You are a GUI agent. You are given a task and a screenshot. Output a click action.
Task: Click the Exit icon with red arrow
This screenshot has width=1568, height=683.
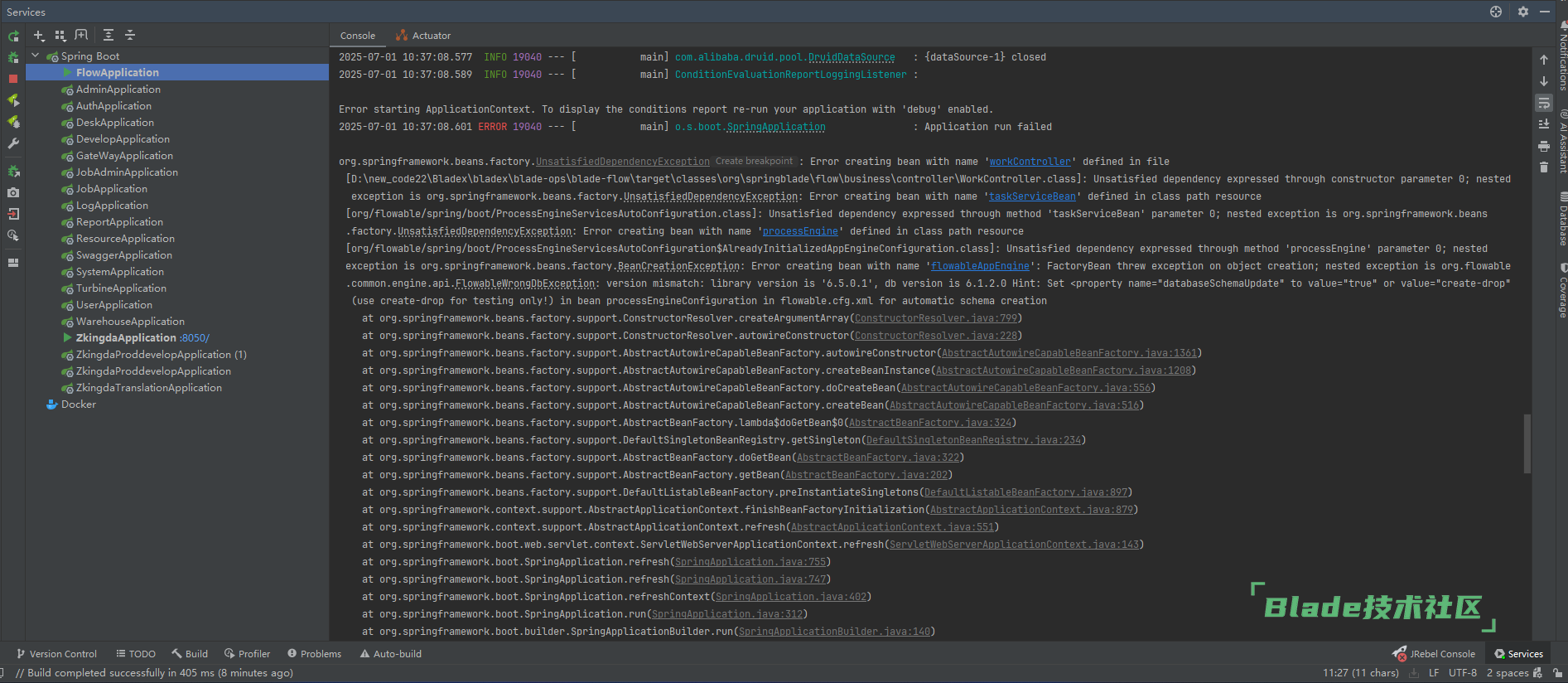[13, 214]
